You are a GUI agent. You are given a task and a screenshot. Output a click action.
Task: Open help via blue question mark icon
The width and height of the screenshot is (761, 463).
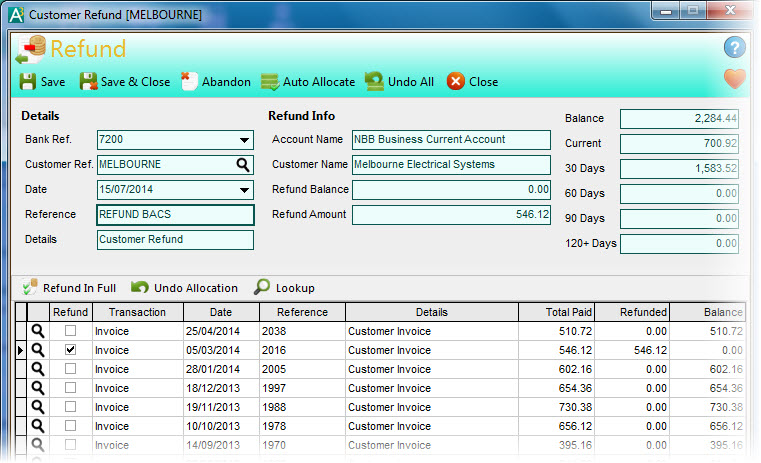(735, 48)
